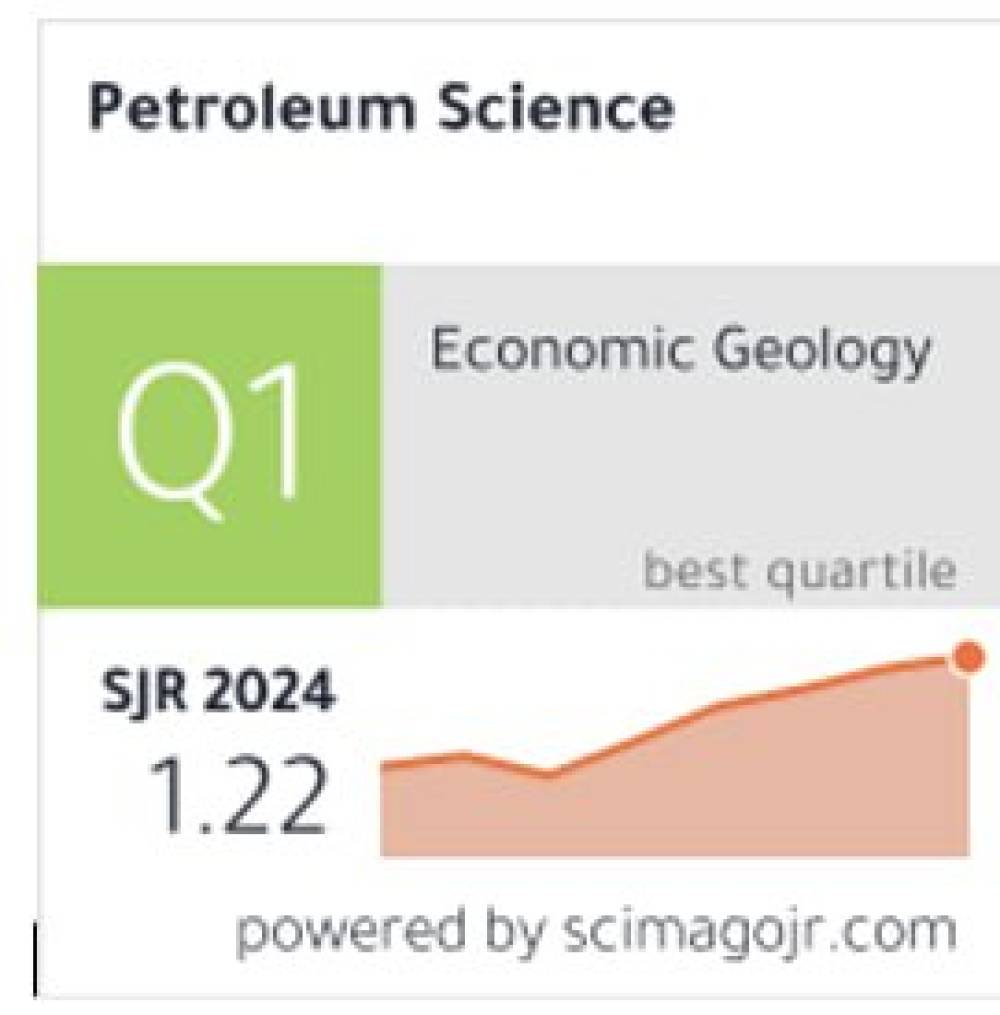This screenshot has height=1015, width=1000.
Task: Click the 1.22 SJR score value
Action: tap(238, 797)
